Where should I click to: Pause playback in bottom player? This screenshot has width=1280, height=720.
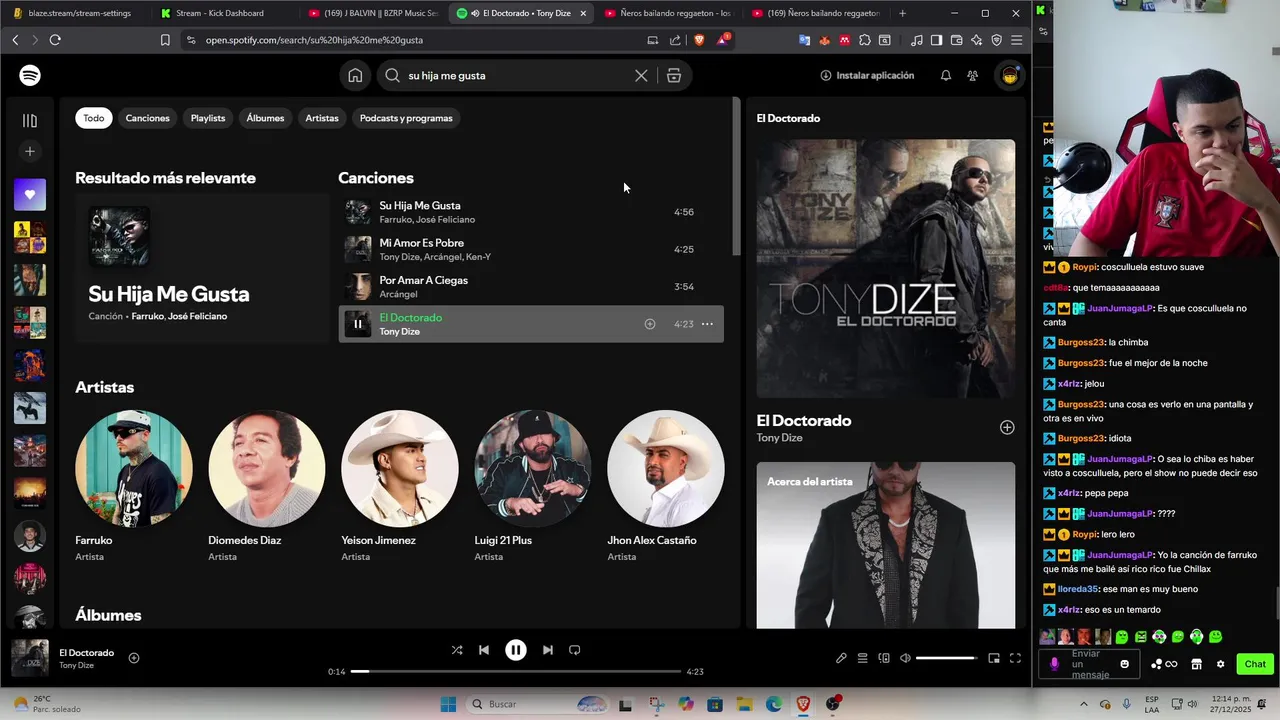[516, 650]
